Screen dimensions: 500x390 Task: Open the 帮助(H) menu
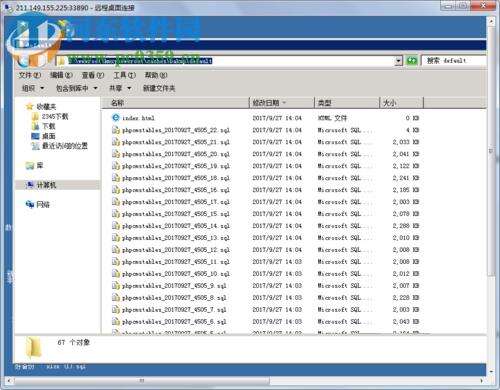pyautogui.click(x=156, y=75)
